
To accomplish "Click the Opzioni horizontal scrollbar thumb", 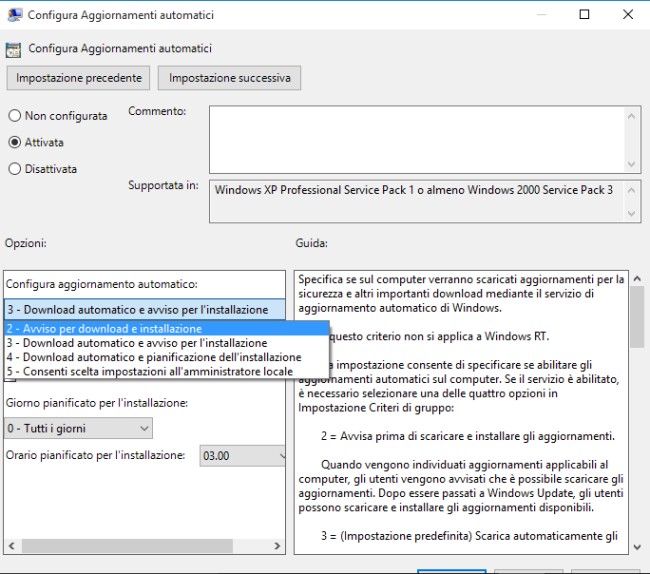I will tap(127, 546).
